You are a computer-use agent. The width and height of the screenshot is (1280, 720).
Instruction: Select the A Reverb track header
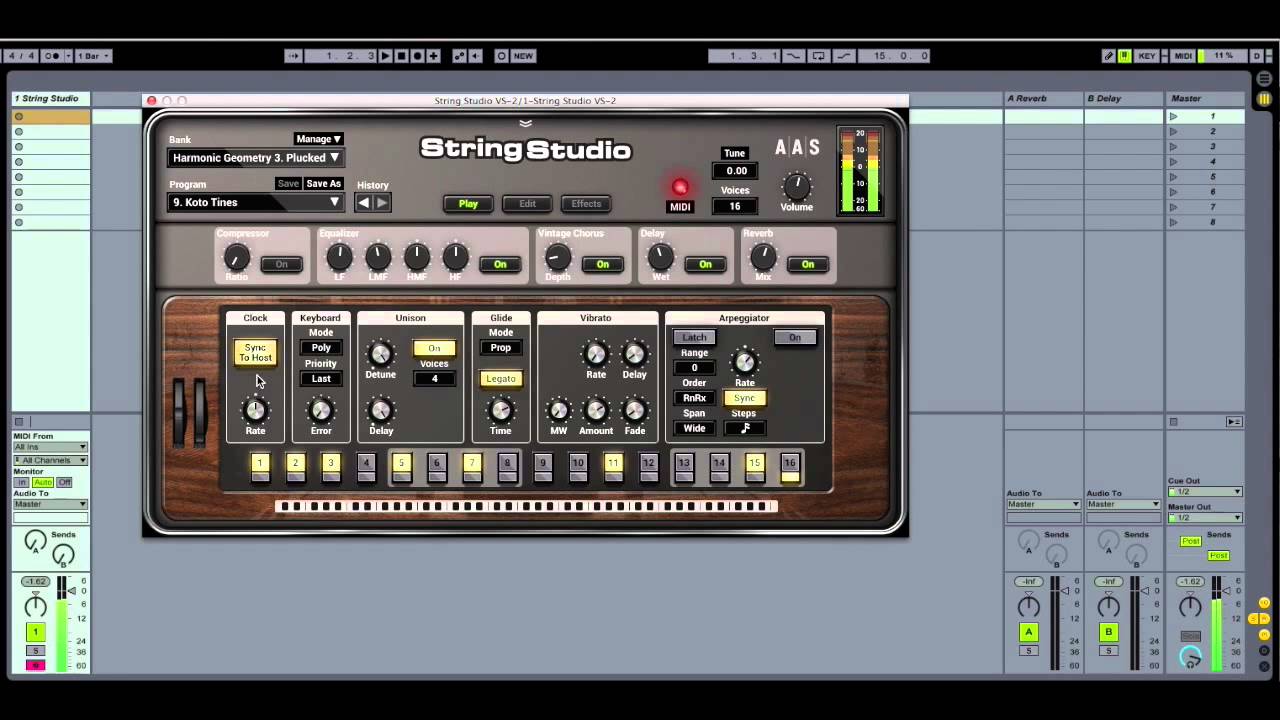pyautogui.click(x=1043, y=98)
